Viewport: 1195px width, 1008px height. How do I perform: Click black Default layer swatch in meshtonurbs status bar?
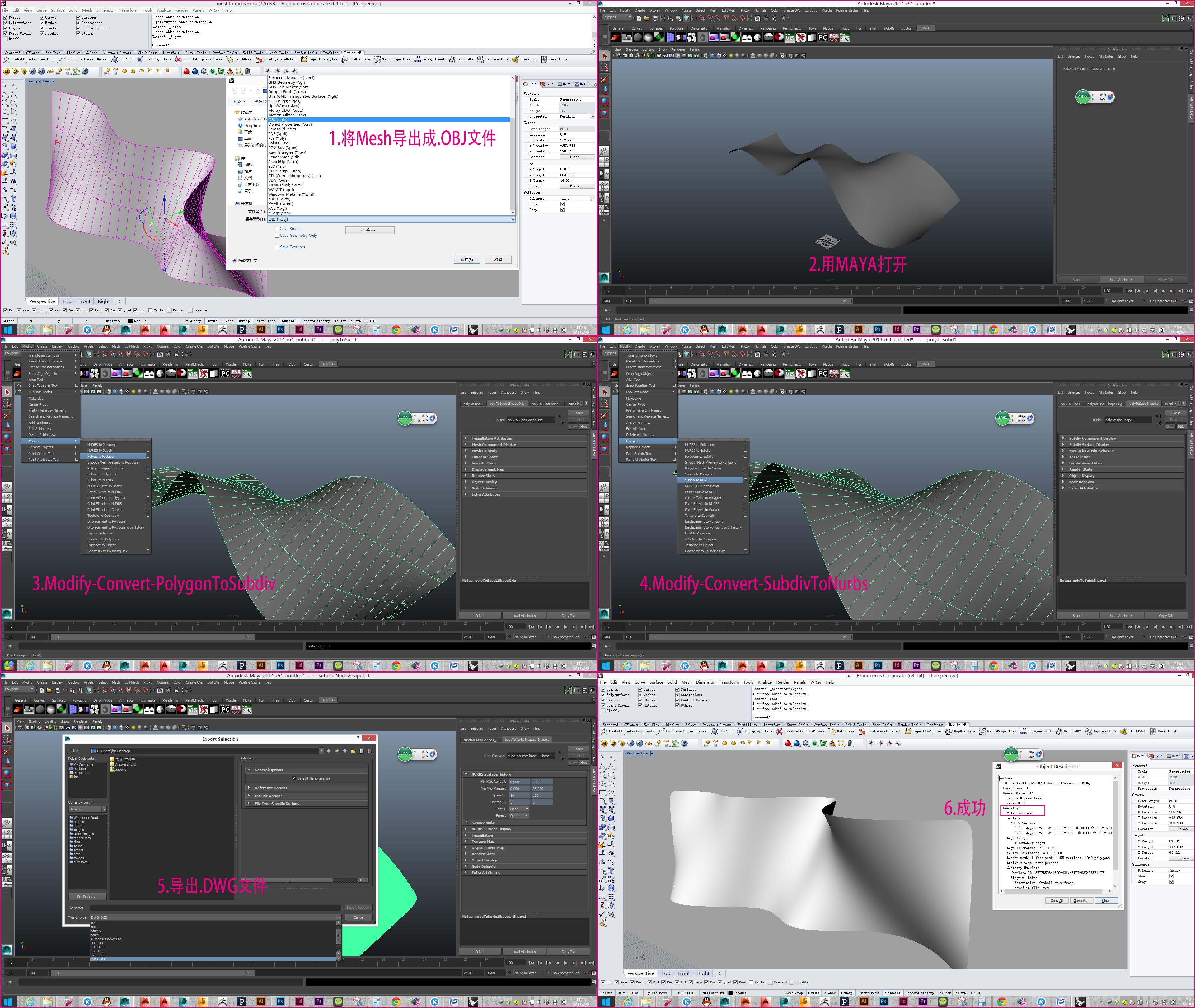(130, 320)
